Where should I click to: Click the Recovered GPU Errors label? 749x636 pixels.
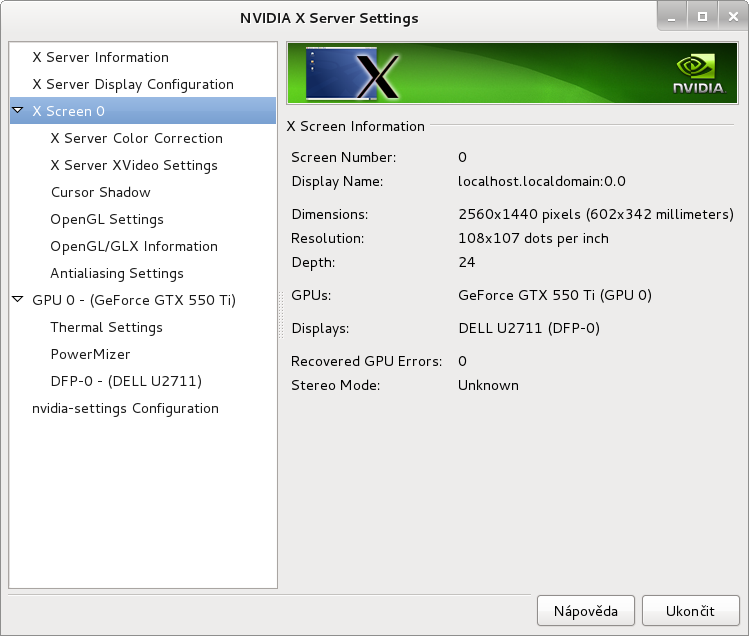click(366, 361)
